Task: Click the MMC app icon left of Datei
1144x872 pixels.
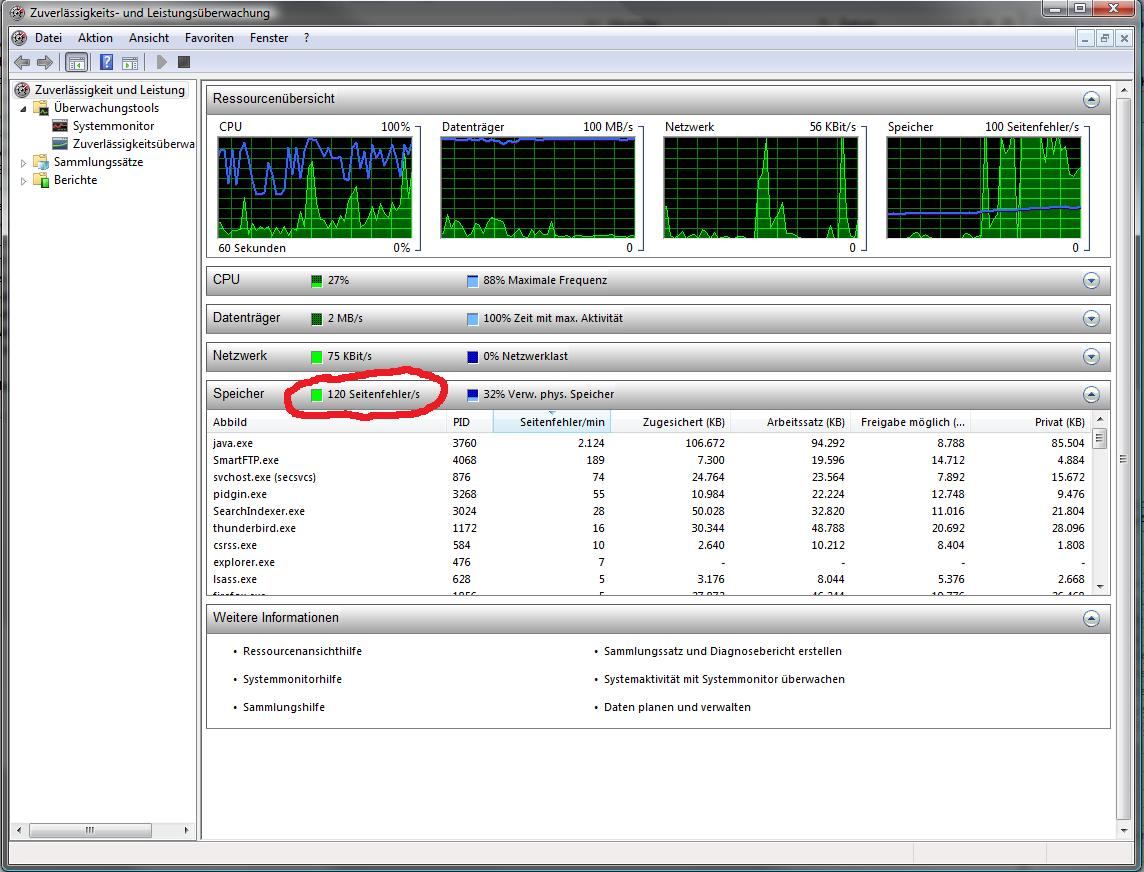Action: click(x=20, y=38)
